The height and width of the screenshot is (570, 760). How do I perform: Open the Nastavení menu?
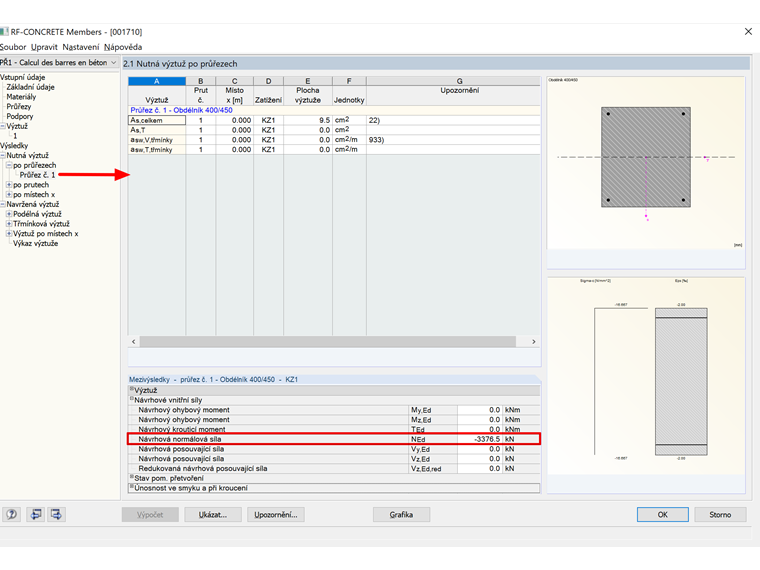point(80,47)
